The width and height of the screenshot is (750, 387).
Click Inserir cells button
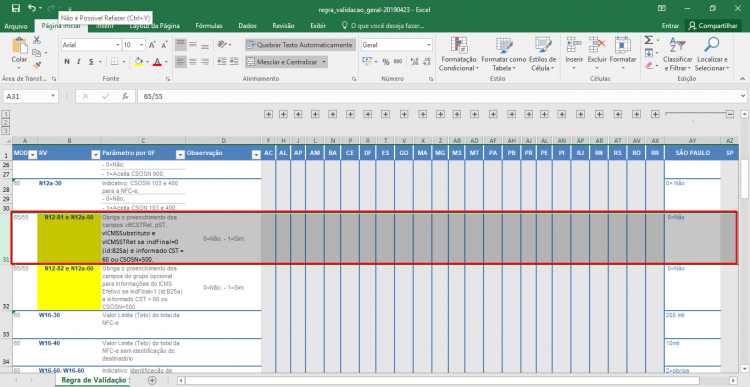pyautogui.click(x=574, y=54)
